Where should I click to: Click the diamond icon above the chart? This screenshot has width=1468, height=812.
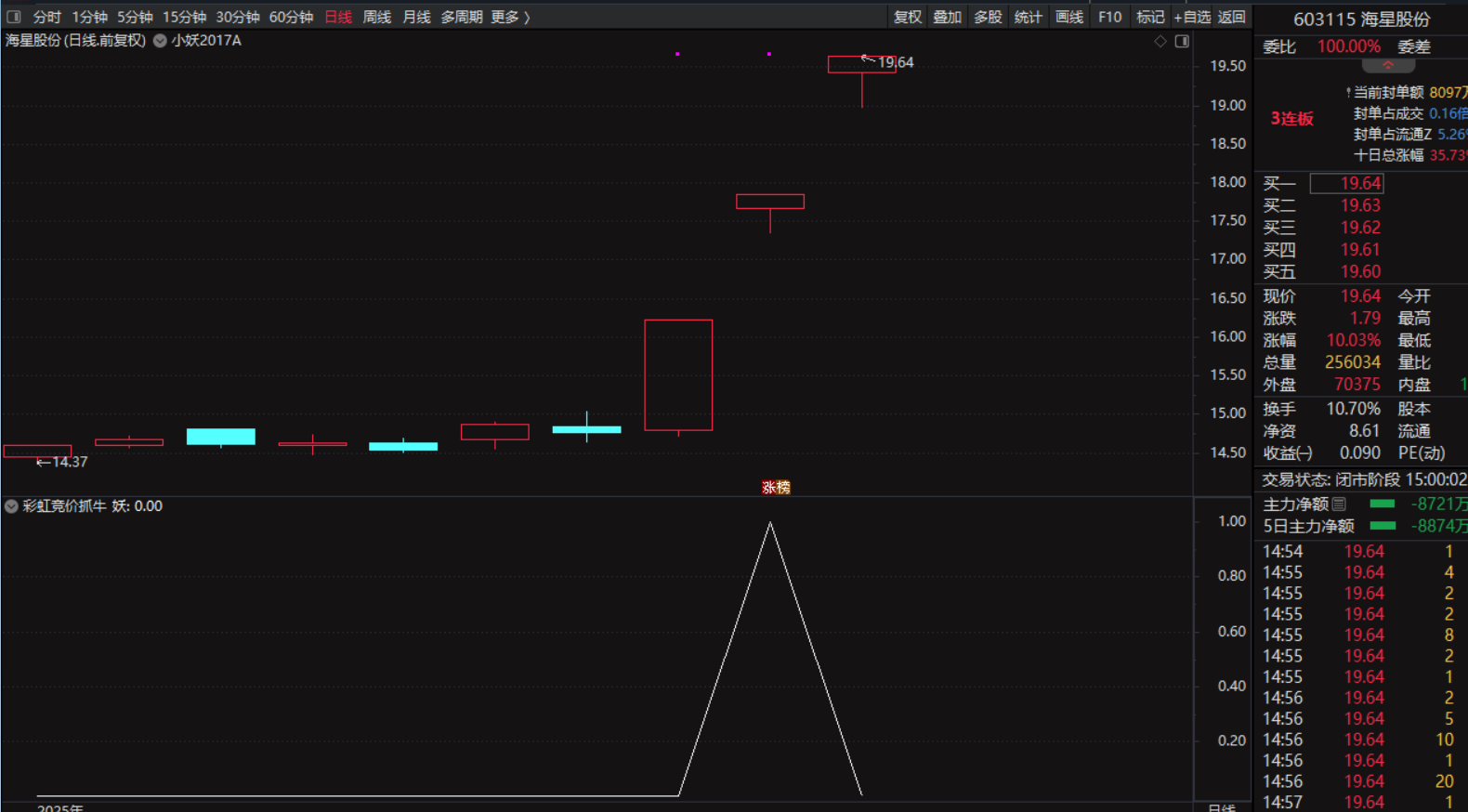pos(1160,41)
